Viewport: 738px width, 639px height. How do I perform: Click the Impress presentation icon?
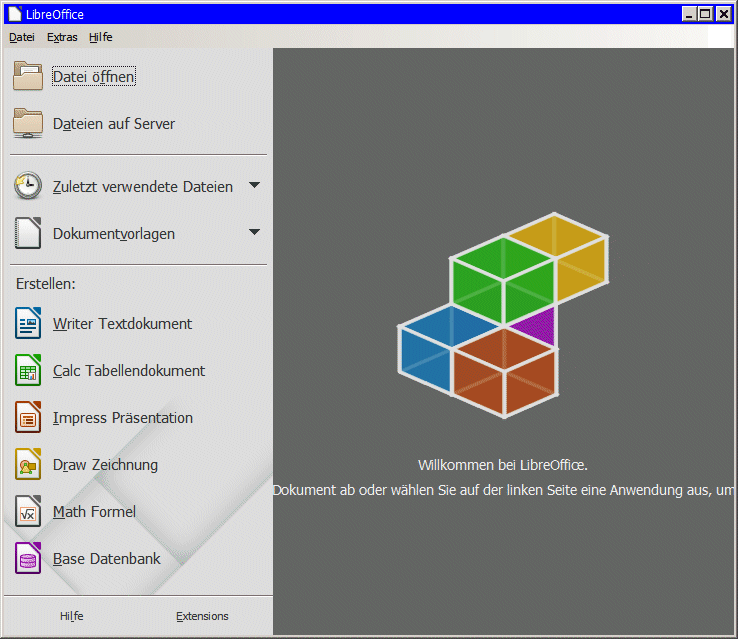pyautogui.click(x=28, y=417)
